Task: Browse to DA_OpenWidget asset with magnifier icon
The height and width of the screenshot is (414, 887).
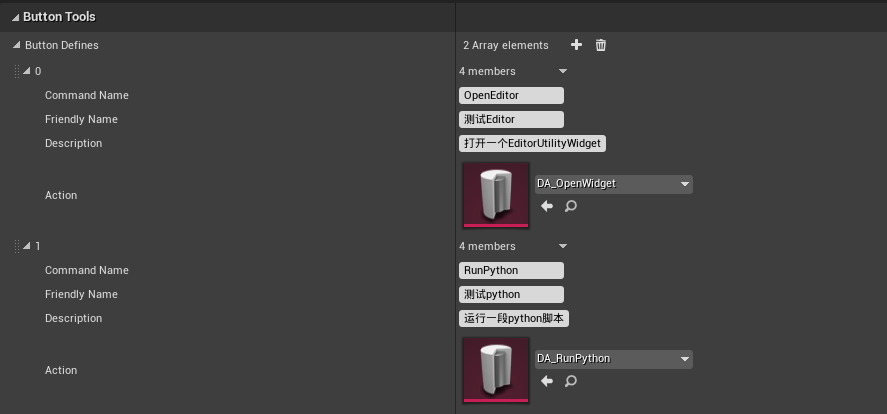Action: coord(571,206)
